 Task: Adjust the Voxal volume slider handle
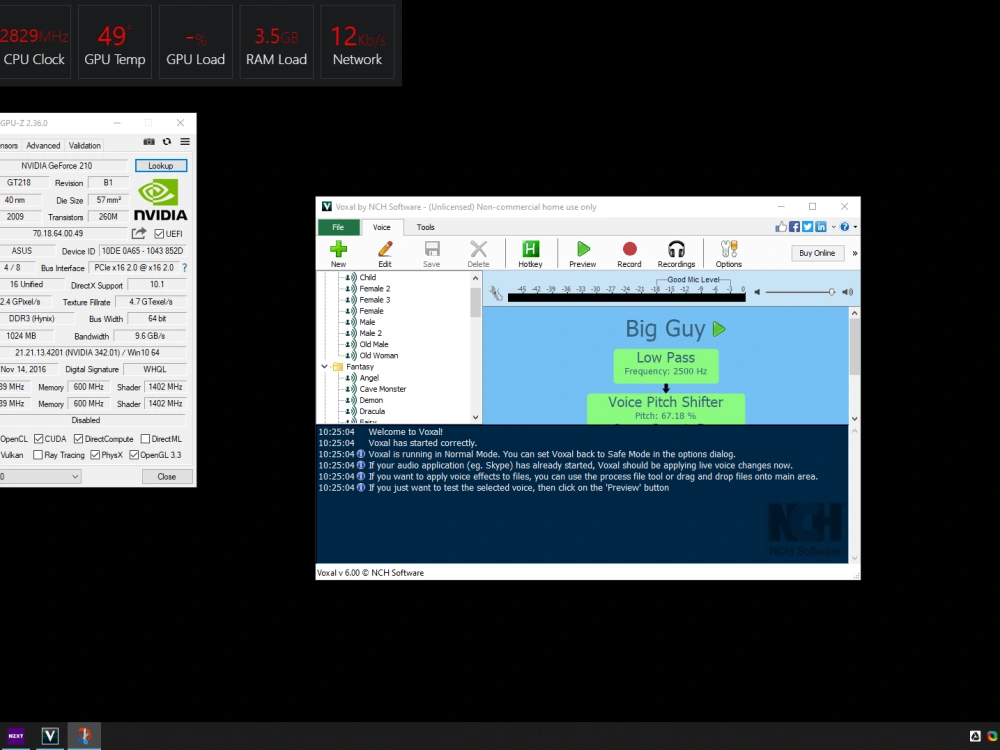click(x=831, y=292)
